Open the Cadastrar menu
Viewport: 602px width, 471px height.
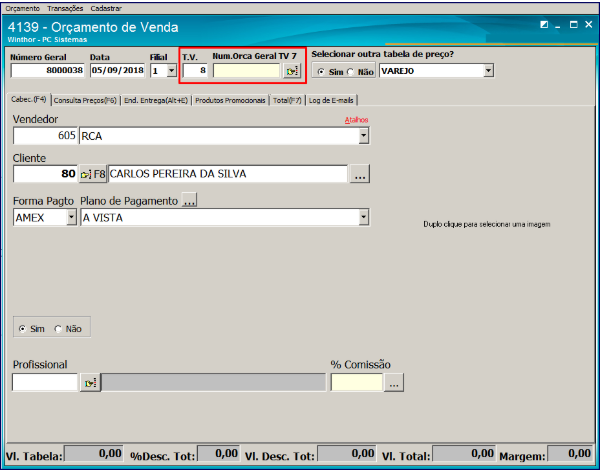pyautogui.click(x=106, y=8)
